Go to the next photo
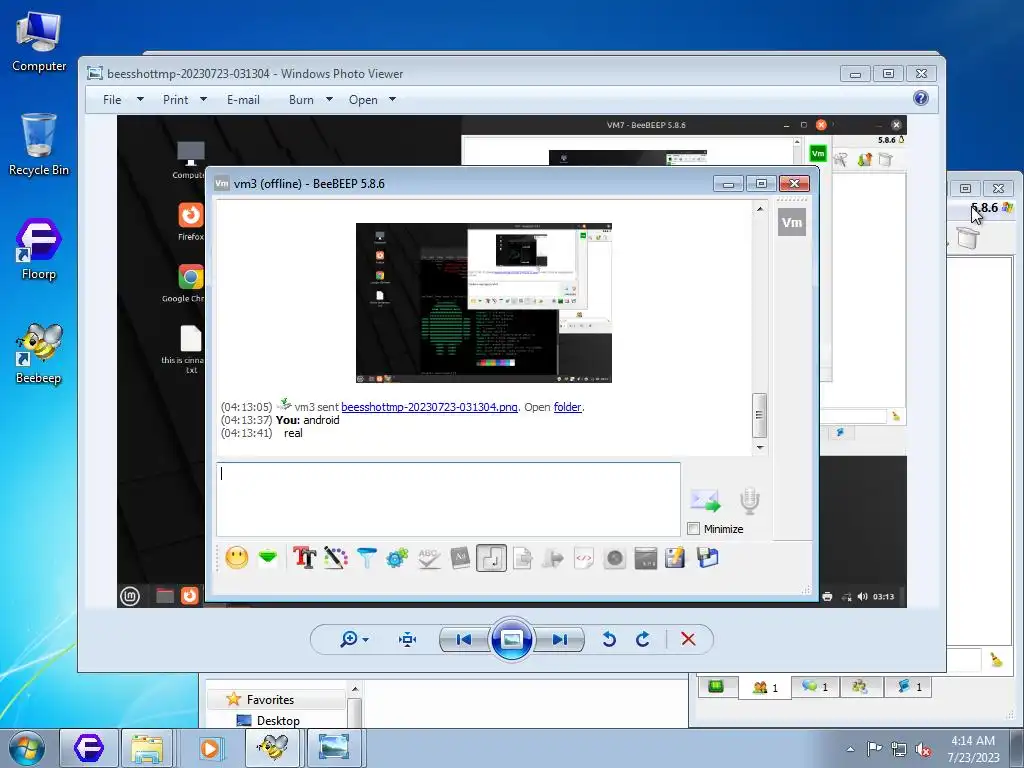 coord(560,639)
